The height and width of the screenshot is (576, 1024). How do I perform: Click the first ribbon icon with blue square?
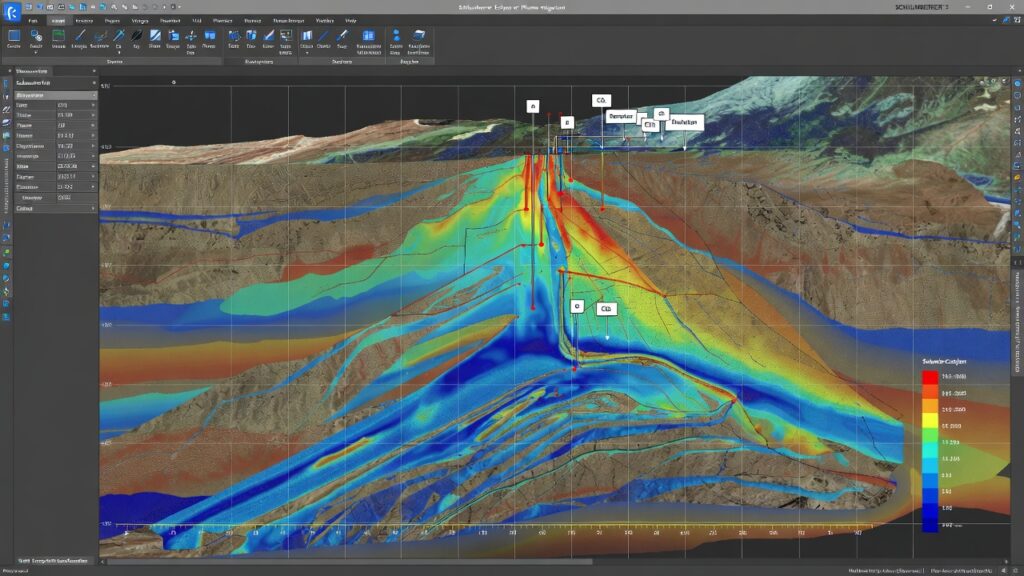[14, 37]
